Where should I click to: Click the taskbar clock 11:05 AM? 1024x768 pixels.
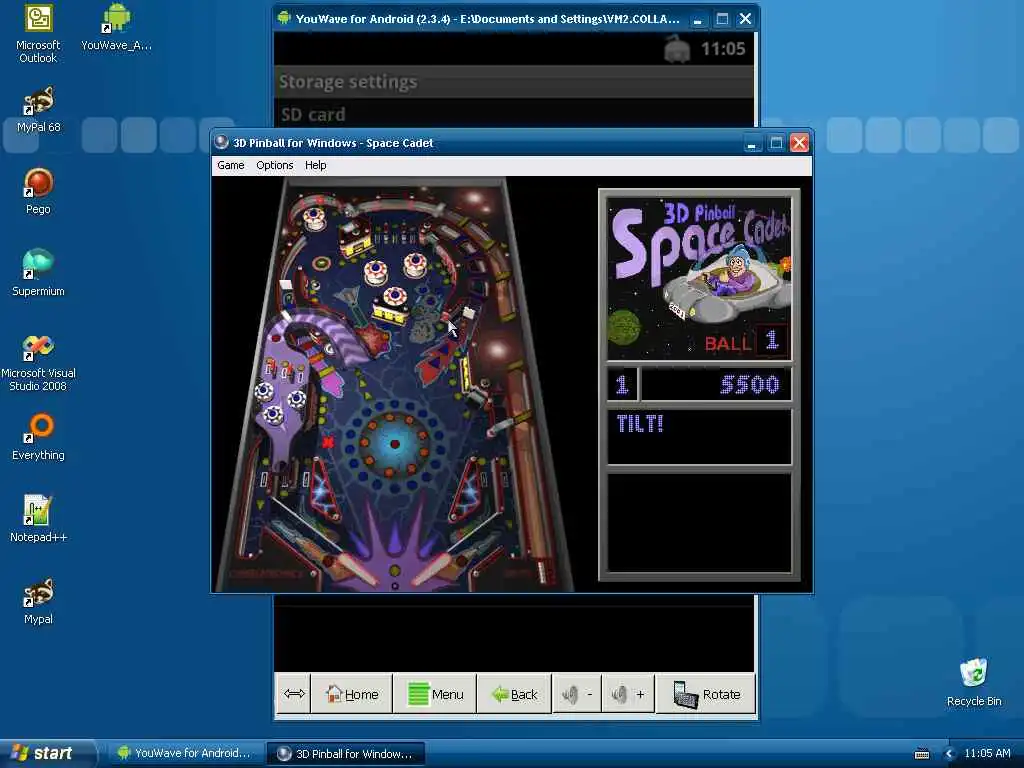pyautogui.click(x=987, y=753)
